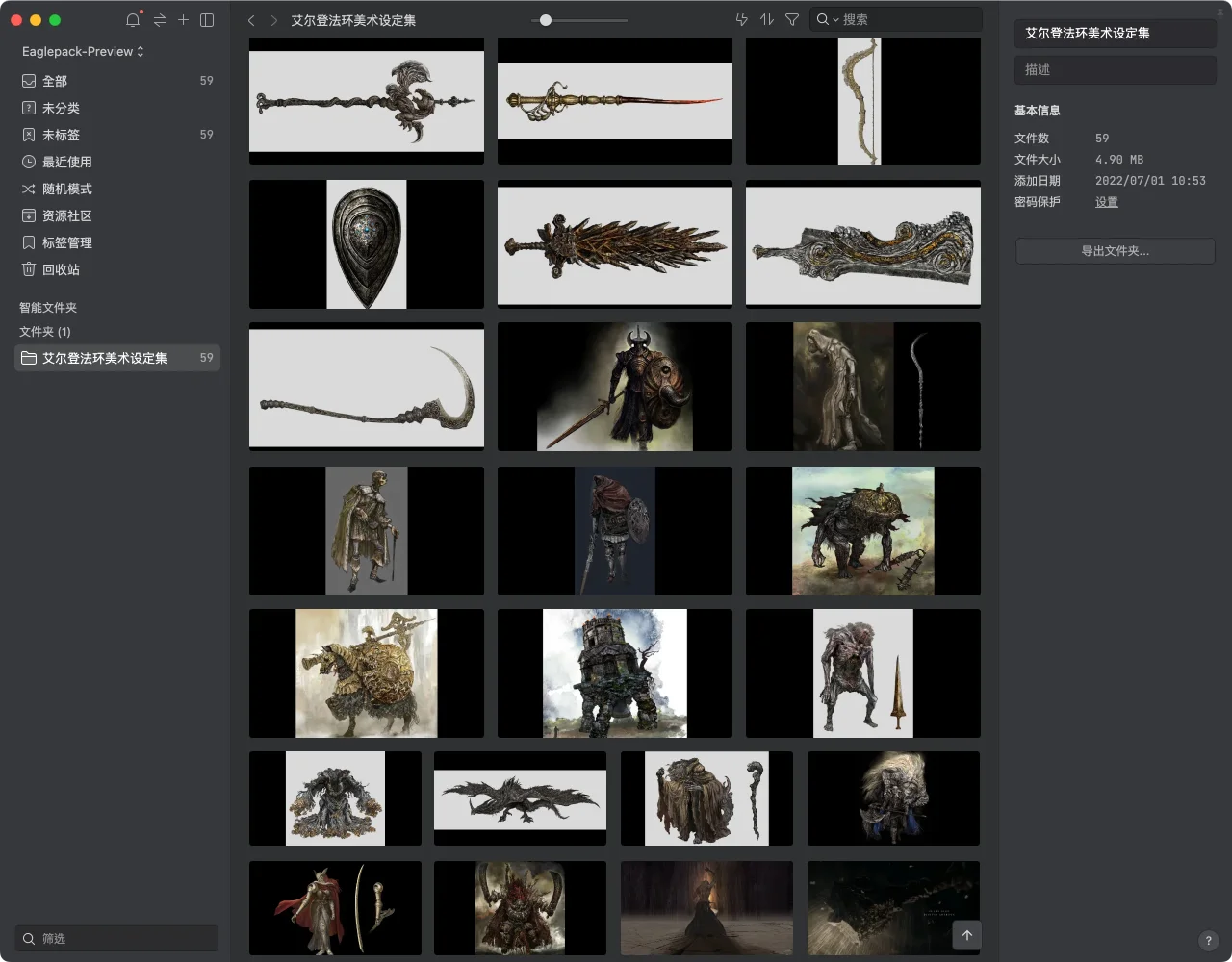Select red-caped figure with bow thumbnail
Screen dimensions: 1232x962
click(335, 908)
